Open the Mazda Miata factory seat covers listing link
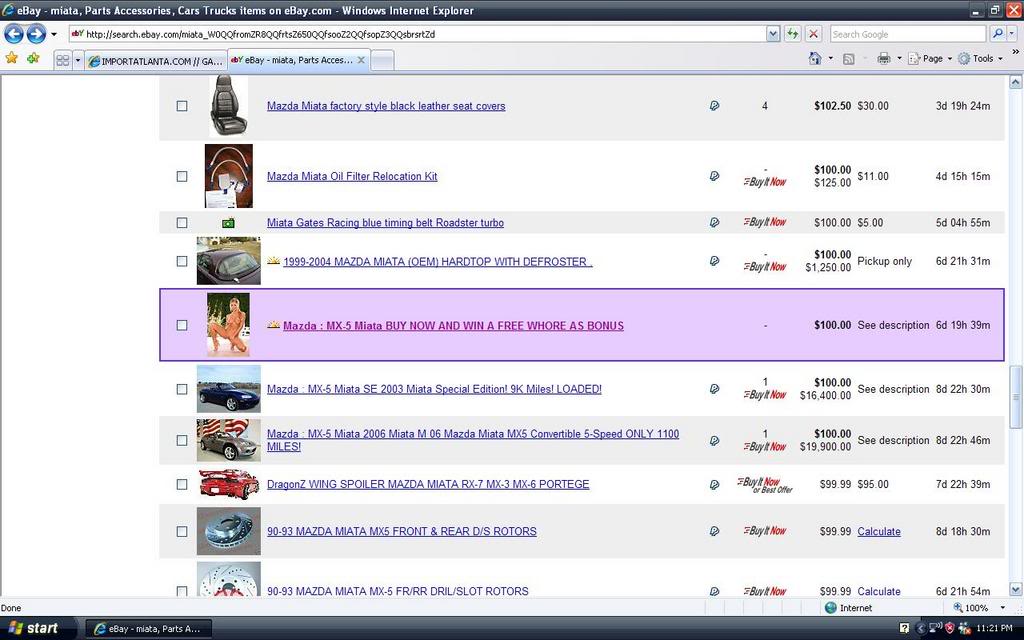Image resolution: width=1024 pixels, height=640 pixels. pyautogui.click(x=384, y=105)
